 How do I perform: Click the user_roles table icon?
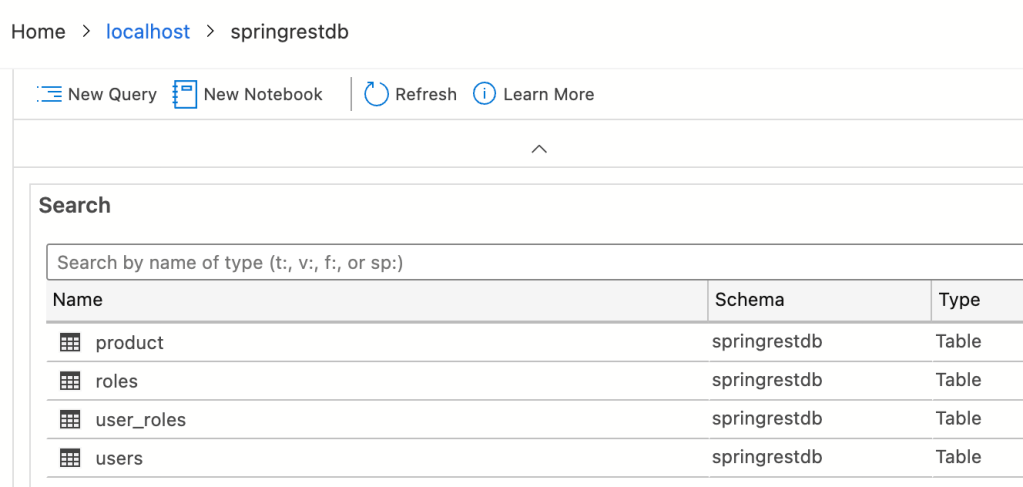click(70, 420)
